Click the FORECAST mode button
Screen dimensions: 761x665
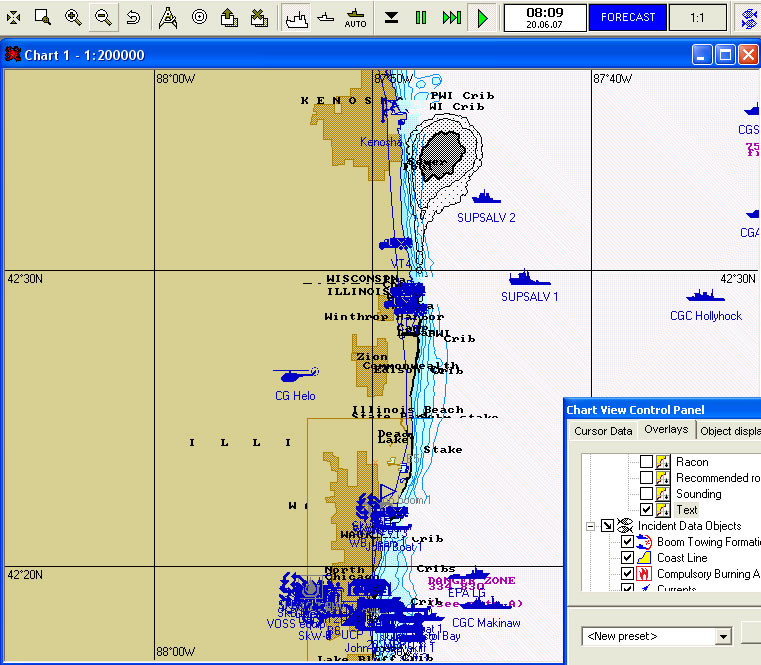(x=628, y=17)
